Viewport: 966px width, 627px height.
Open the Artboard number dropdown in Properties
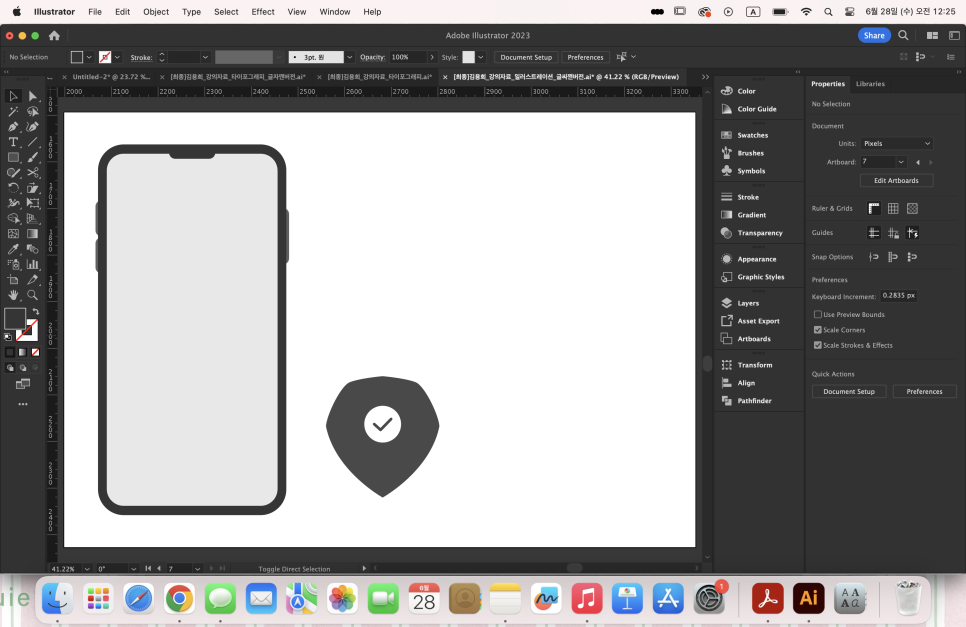click(901, 162)
